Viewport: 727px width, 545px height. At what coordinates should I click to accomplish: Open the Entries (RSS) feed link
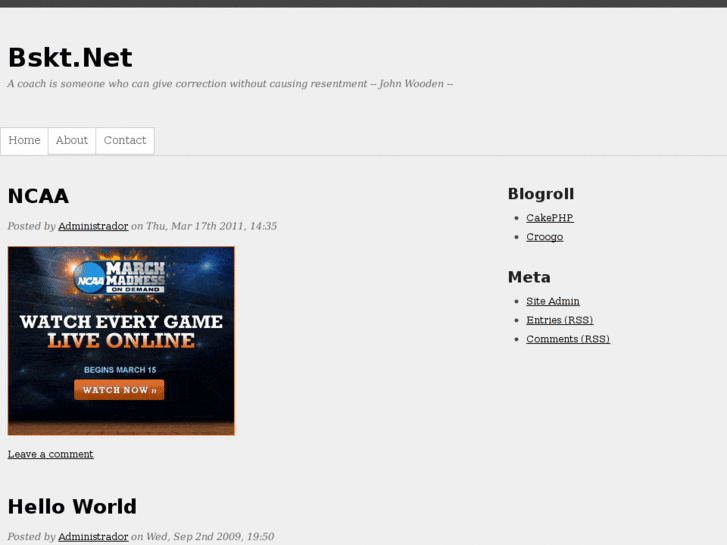[560, 320]
